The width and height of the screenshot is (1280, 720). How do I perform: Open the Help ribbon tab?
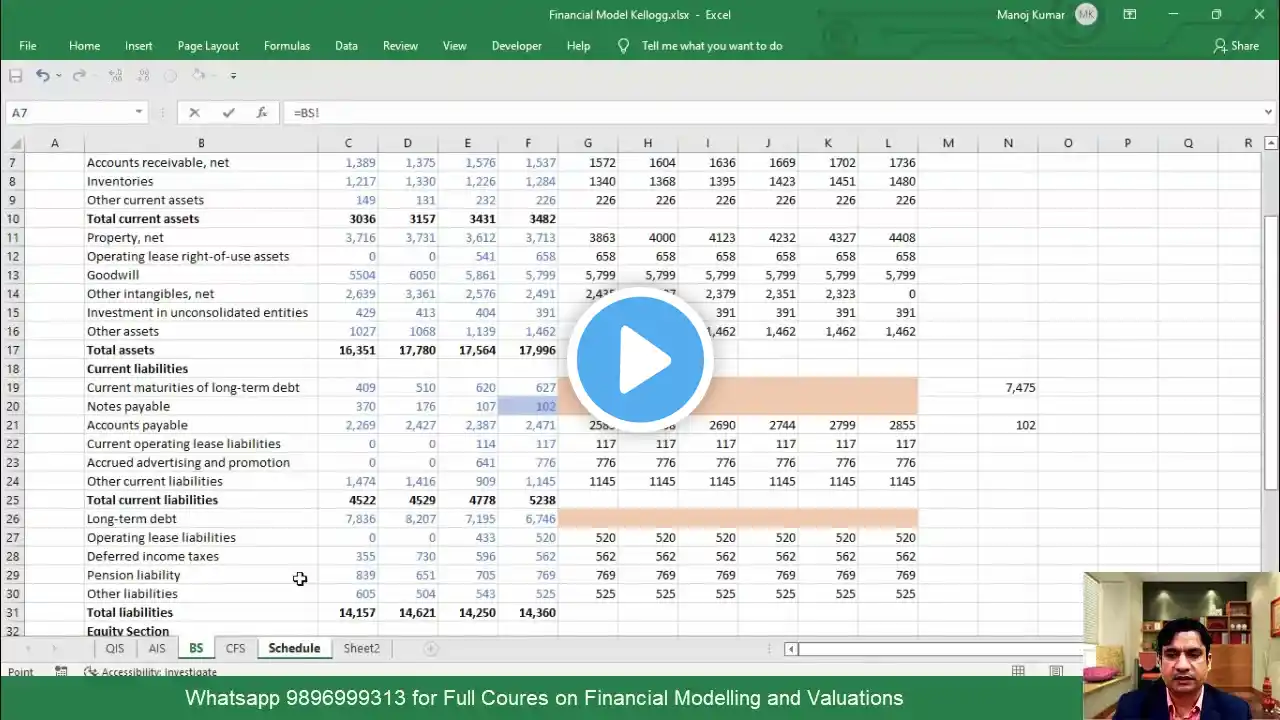tap(578, 46)
